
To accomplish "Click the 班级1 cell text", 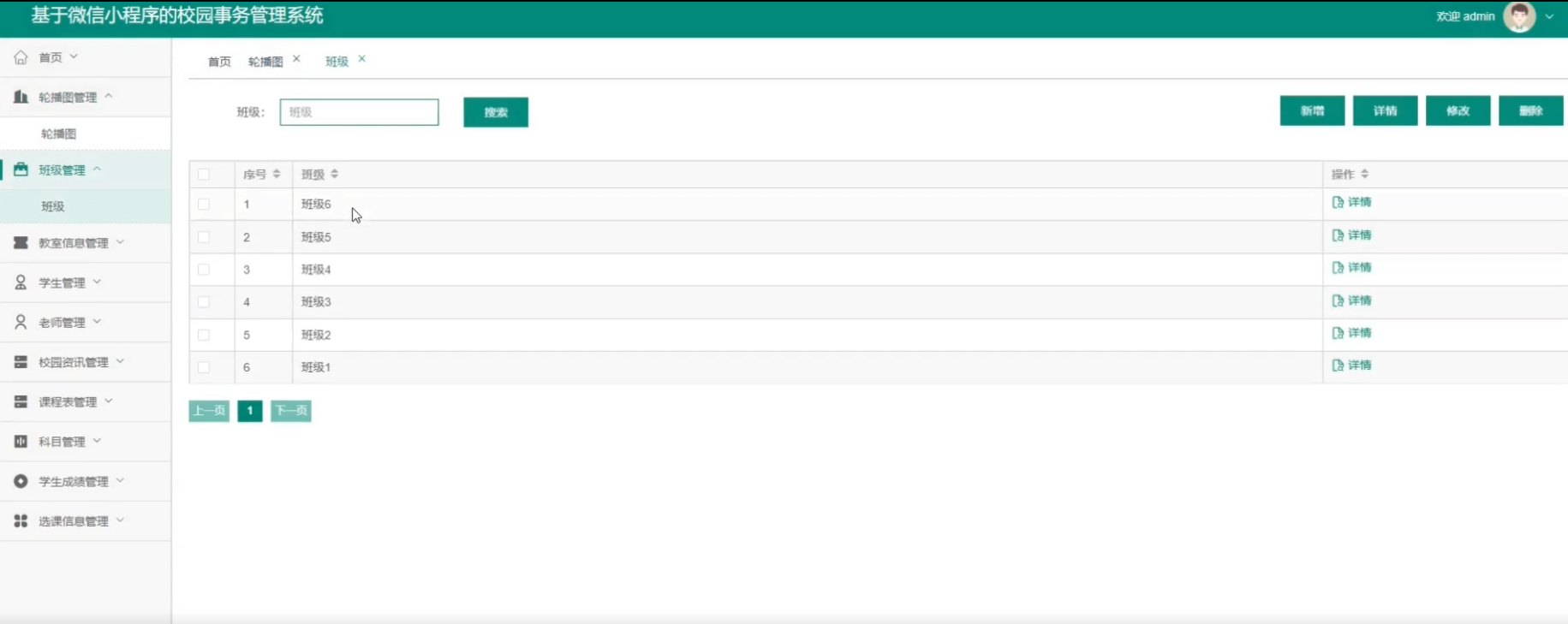I will [316, 367].
